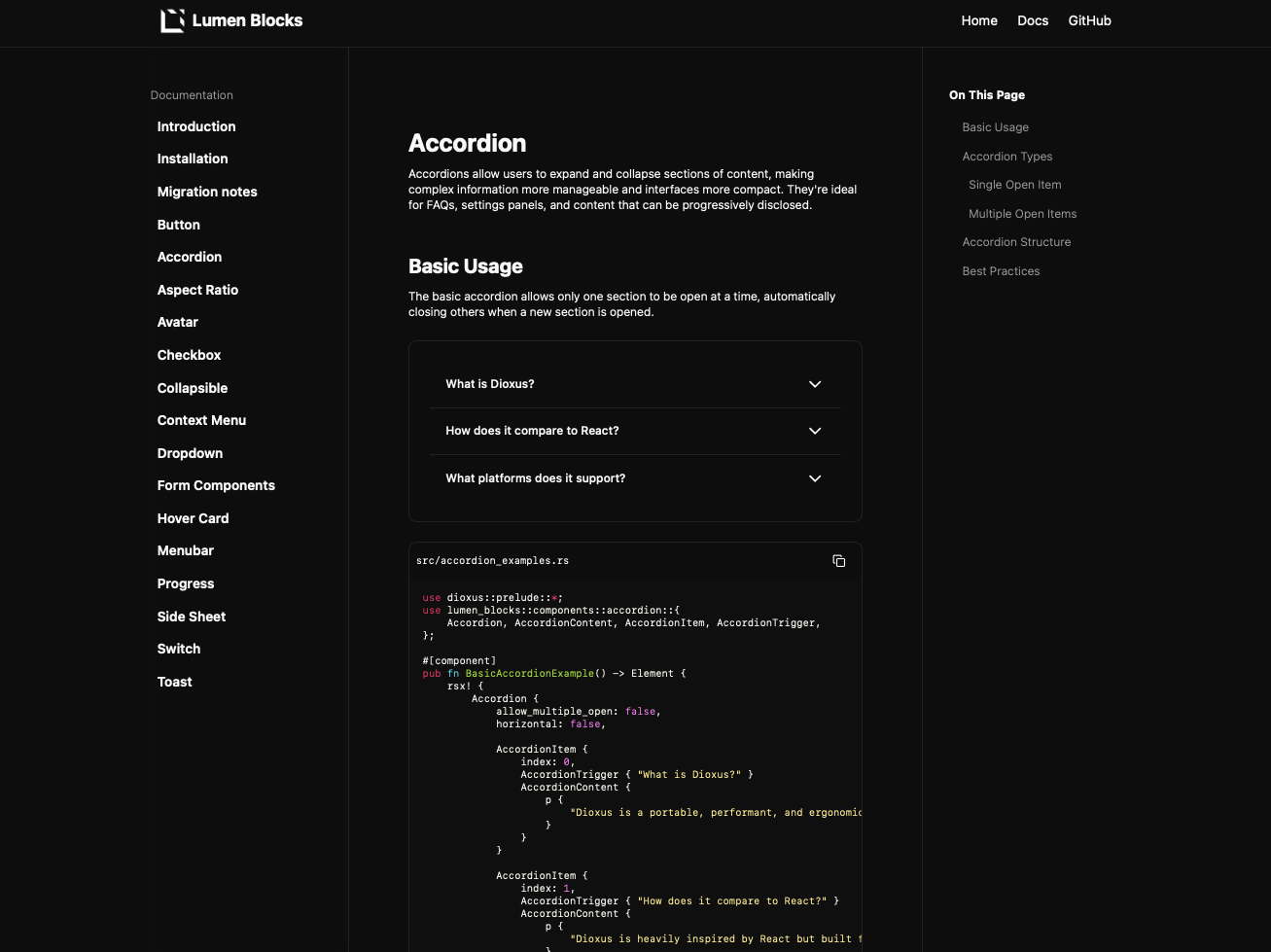Open the Docs nav link

[1033, 20]
